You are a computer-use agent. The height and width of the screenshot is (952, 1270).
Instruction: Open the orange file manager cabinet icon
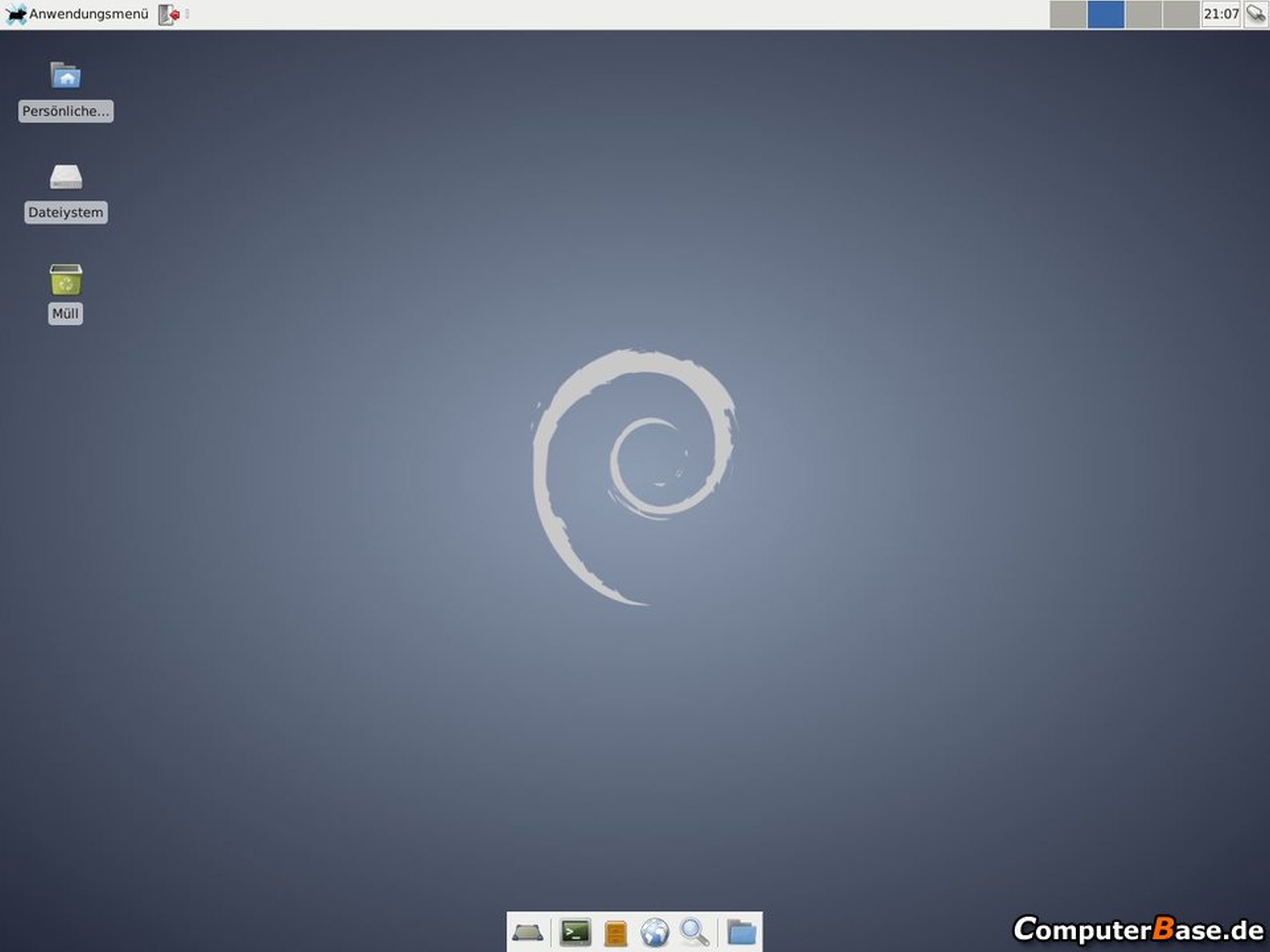(616, 933)
